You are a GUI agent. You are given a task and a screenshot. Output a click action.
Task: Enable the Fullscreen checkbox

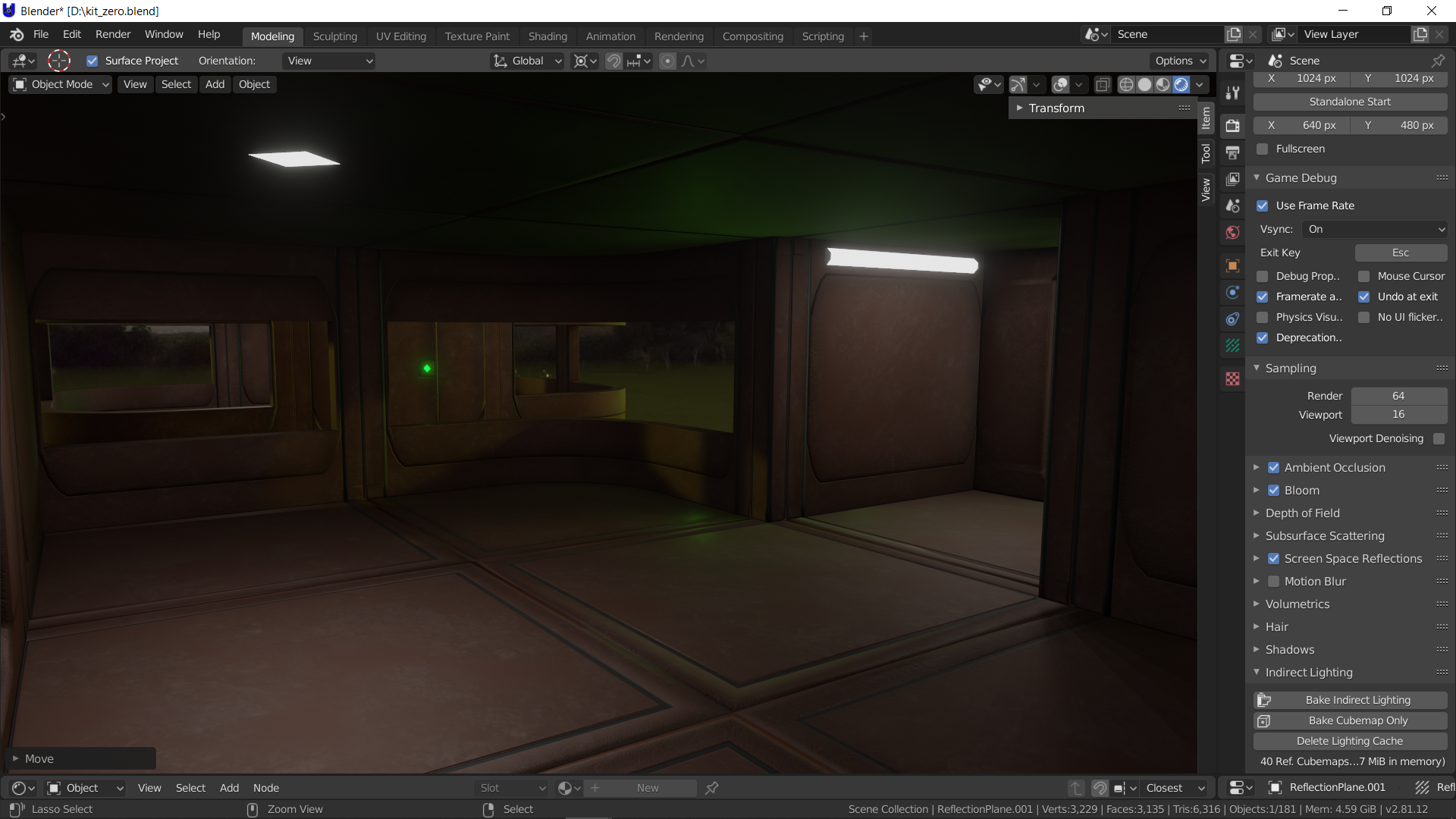(1263, 149)
